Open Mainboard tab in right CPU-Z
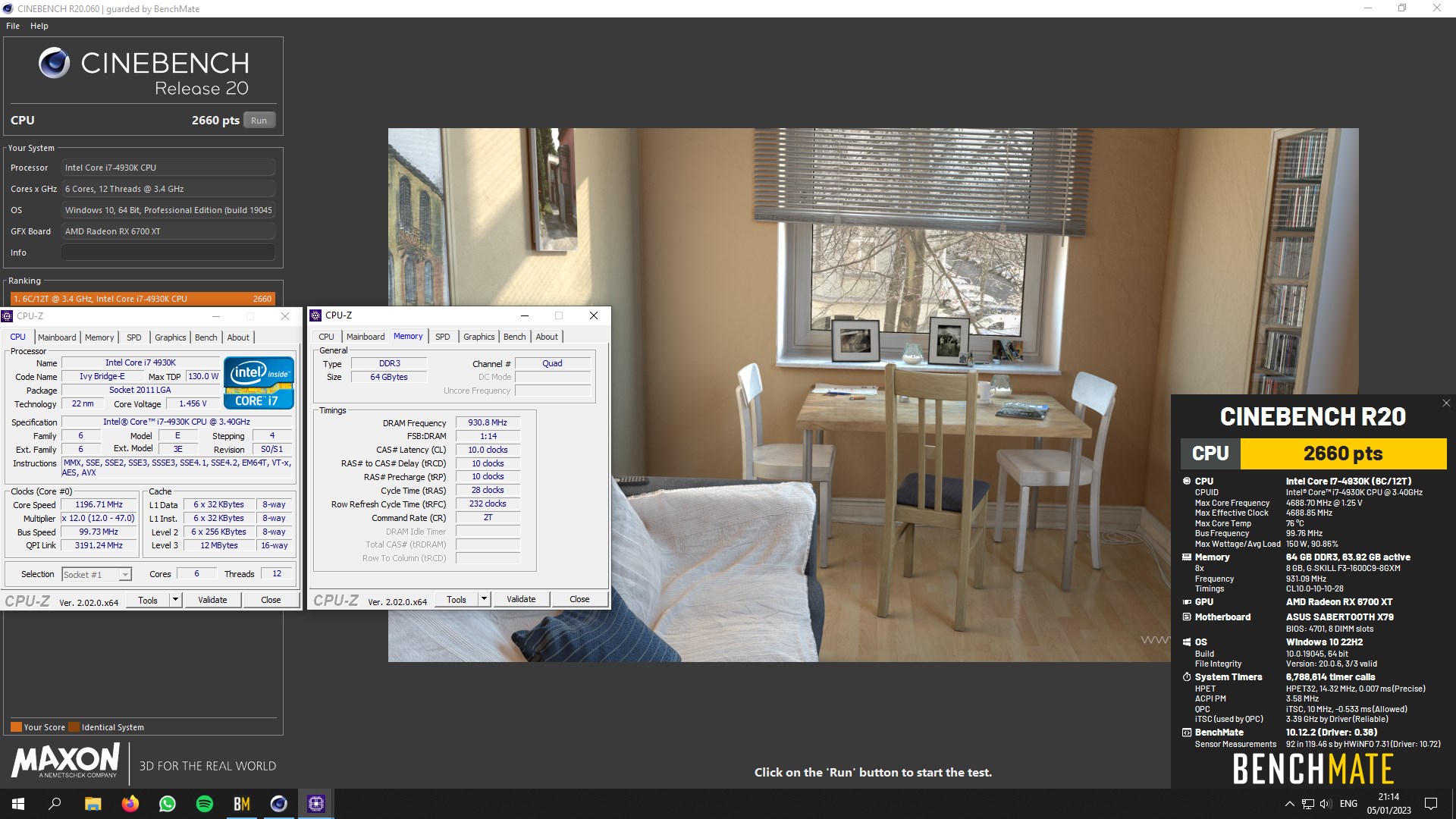Screen dimensions: 1456x819 [x=366, y=337]
